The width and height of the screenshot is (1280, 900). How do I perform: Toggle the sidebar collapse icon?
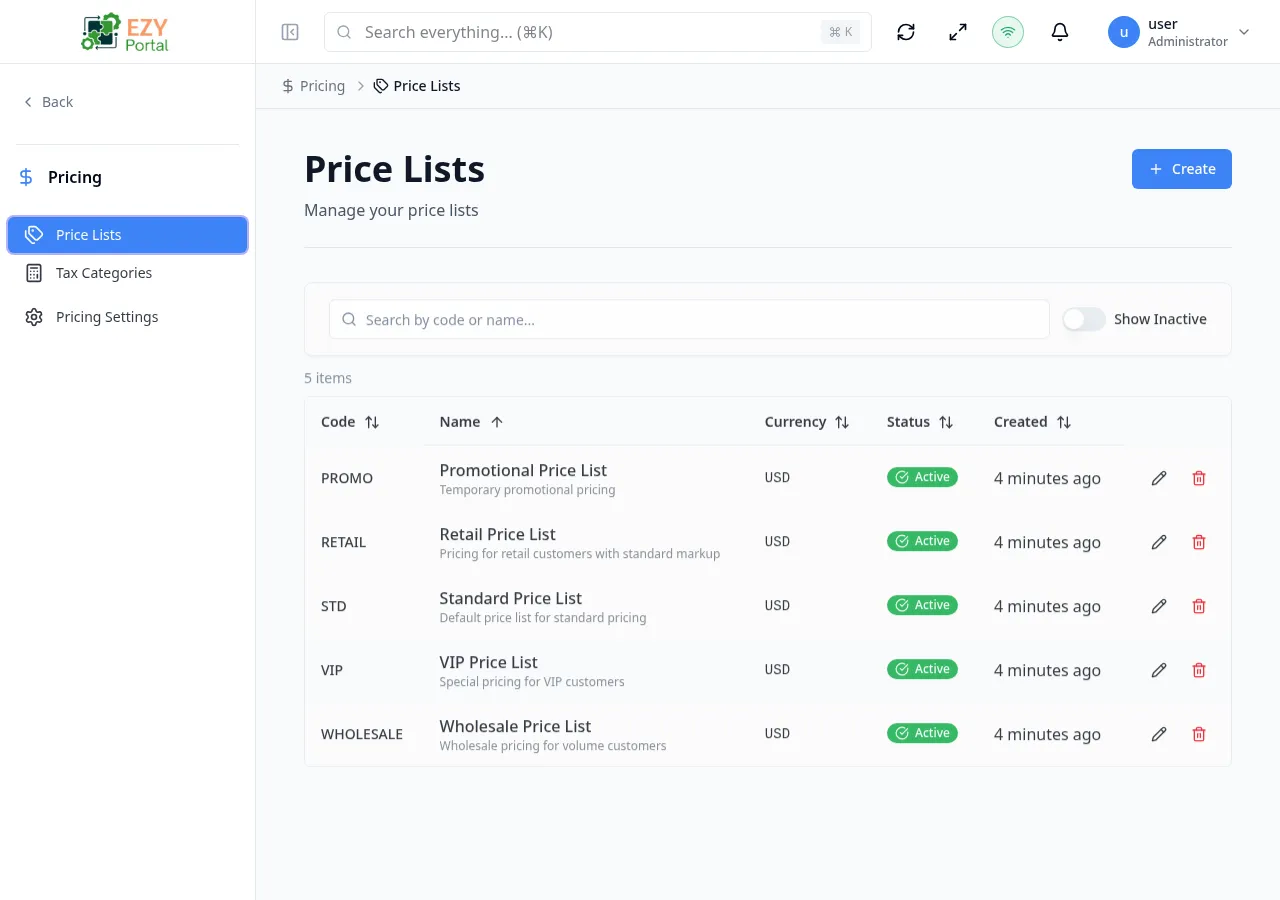[289, 31]
